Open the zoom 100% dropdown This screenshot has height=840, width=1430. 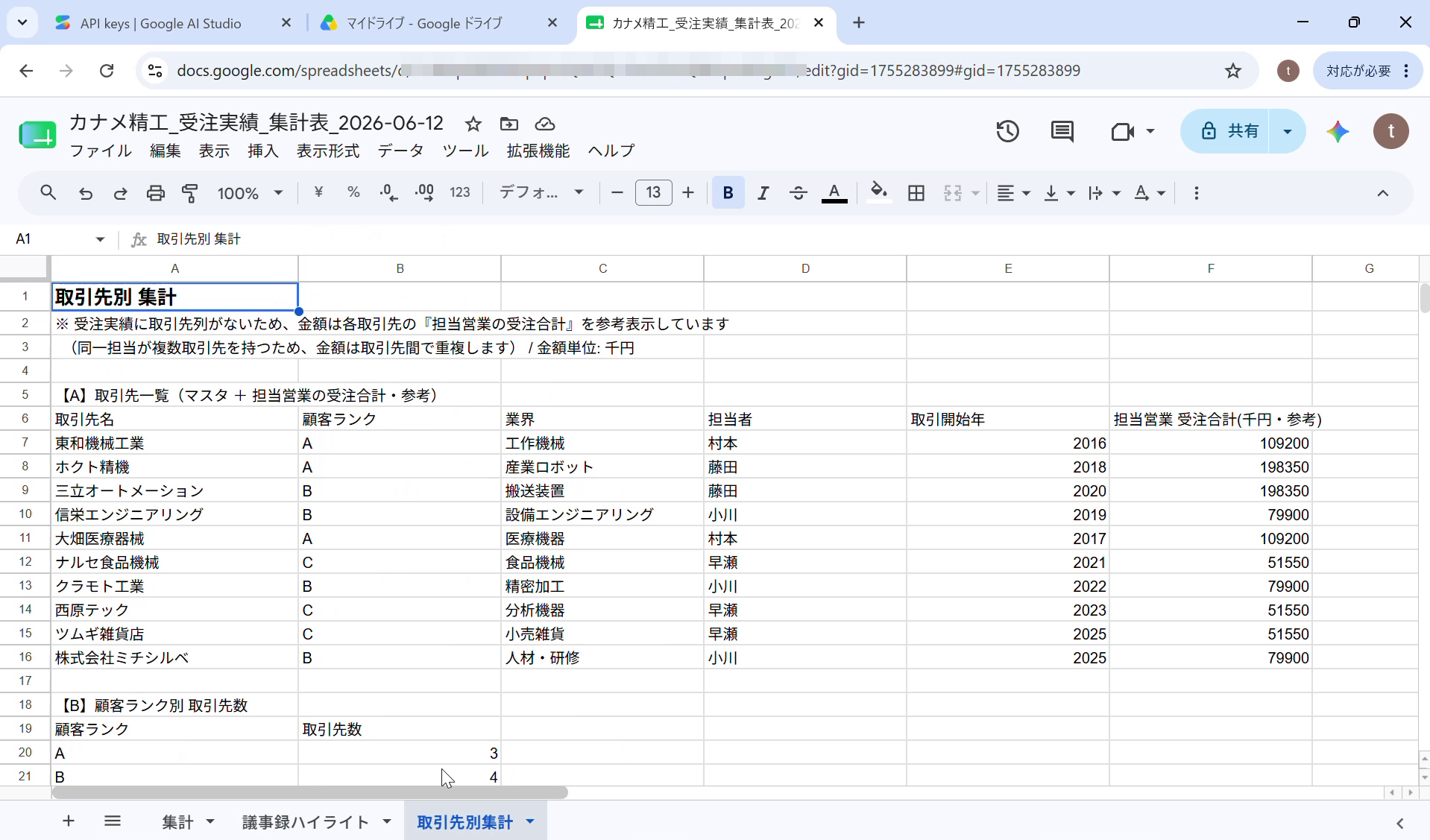[x=250, y=193]
